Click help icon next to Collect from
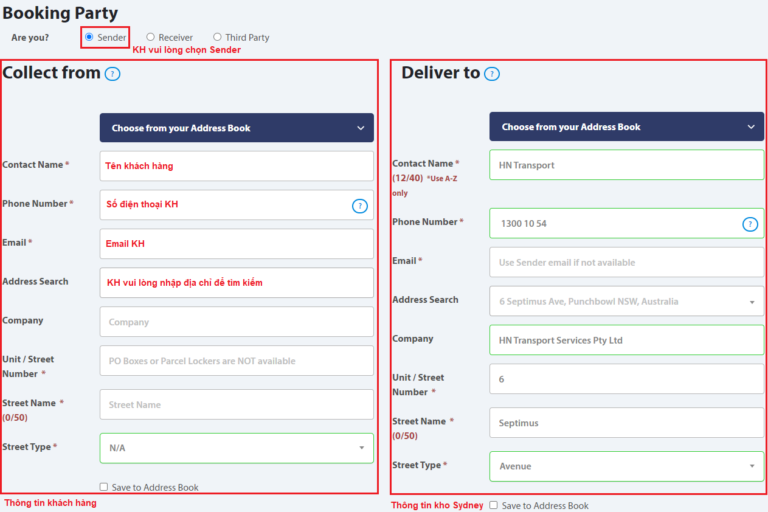Screen dimensions: 768x512 [112, 73]
